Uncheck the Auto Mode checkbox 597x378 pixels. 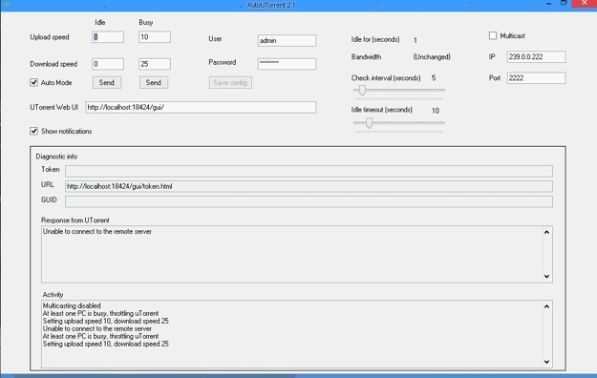[34, 83]
